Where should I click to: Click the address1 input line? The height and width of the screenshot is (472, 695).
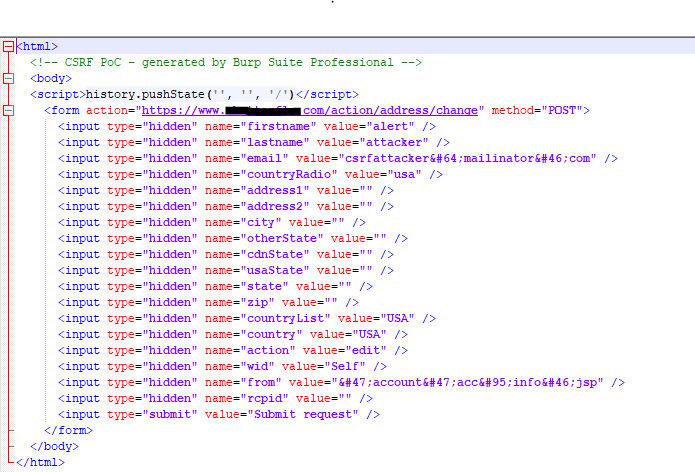coord(226,190)
